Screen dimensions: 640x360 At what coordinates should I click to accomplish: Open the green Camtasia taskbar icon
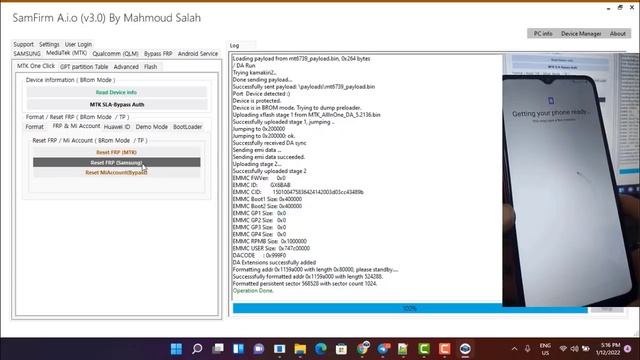tap(424, 349)
